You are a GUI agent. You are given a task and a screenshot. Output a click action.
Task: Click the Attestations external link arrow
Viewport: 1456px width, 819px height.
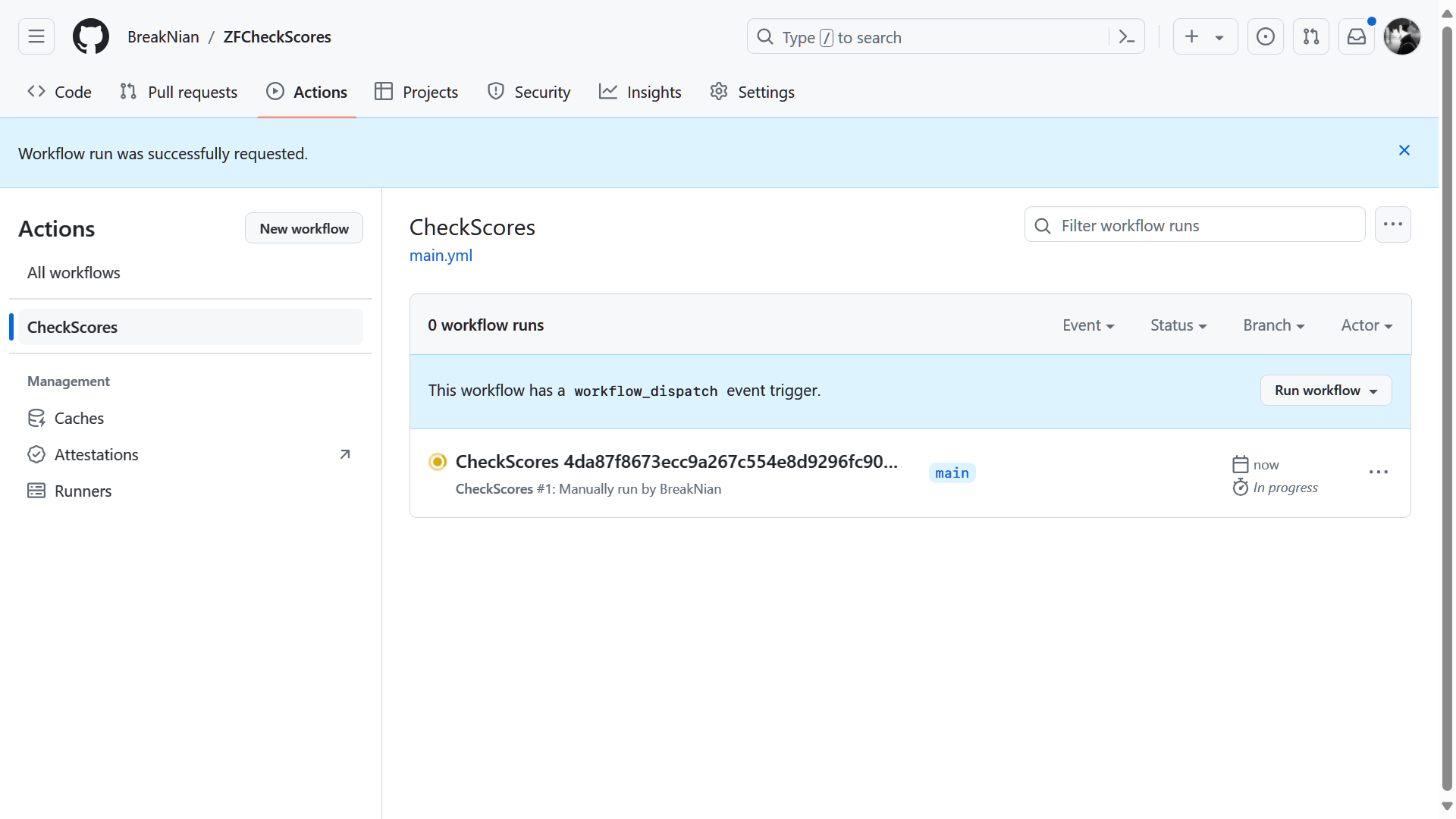point(345,454)
